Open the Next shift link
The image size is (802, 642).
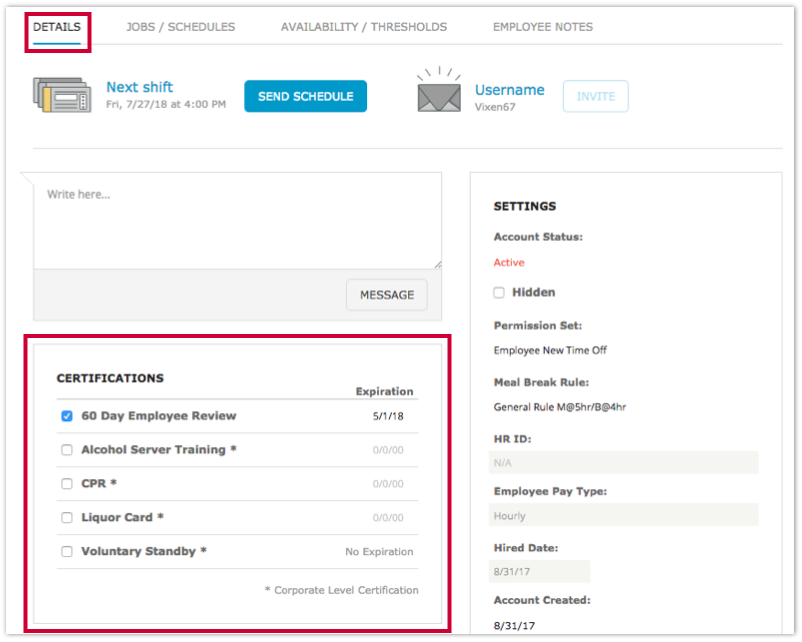click(x=140, y=87)
